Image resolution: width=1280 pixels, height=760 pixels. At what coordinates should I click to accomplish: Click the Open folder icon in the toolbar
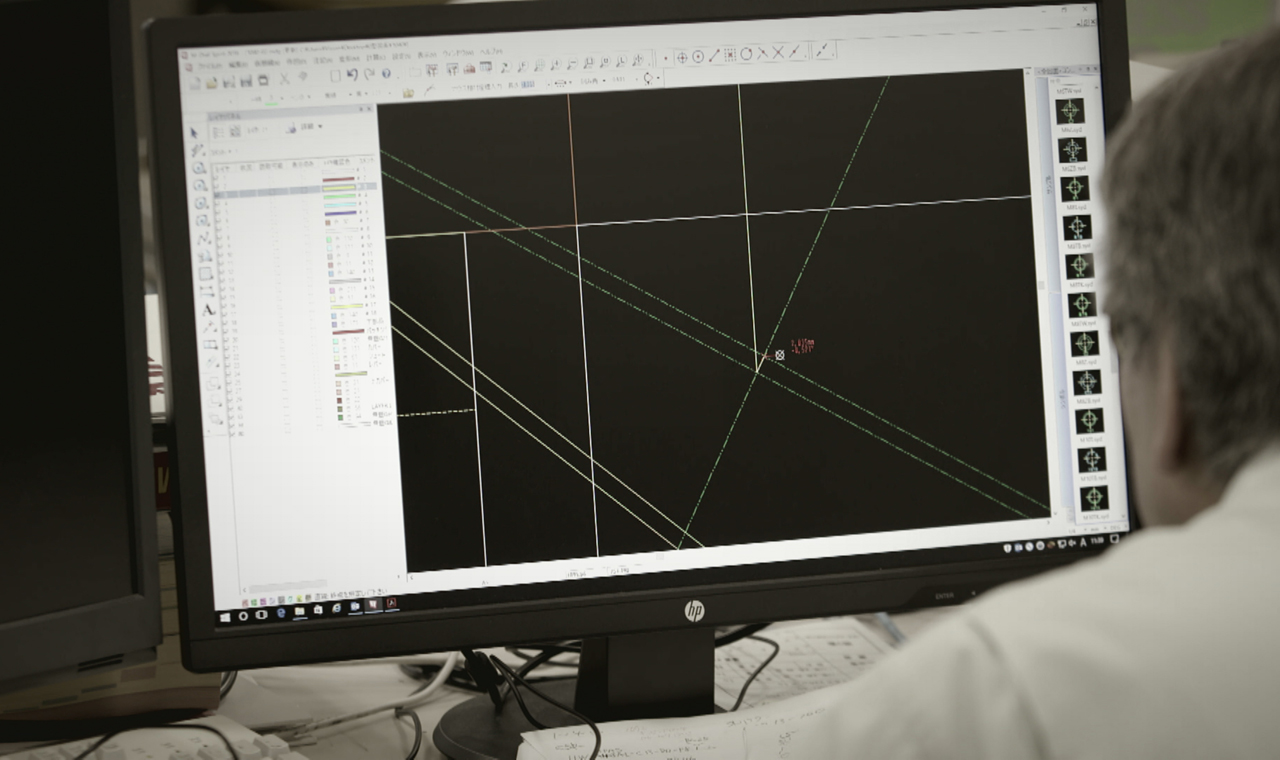pyautogui.click(x=212, y=82)
